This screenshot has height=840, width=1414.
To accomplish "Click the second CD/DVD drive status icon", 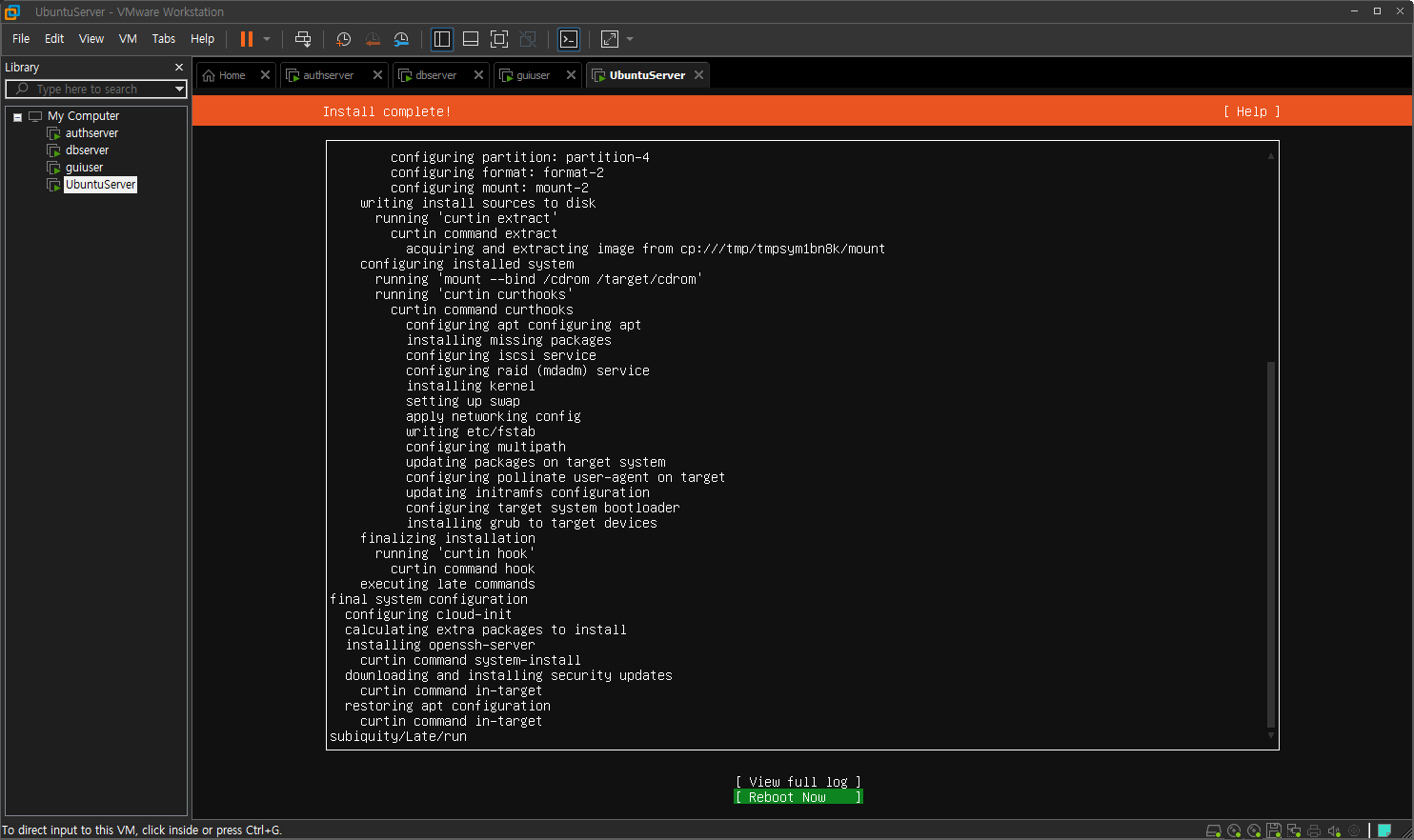I will (1254, 830).
